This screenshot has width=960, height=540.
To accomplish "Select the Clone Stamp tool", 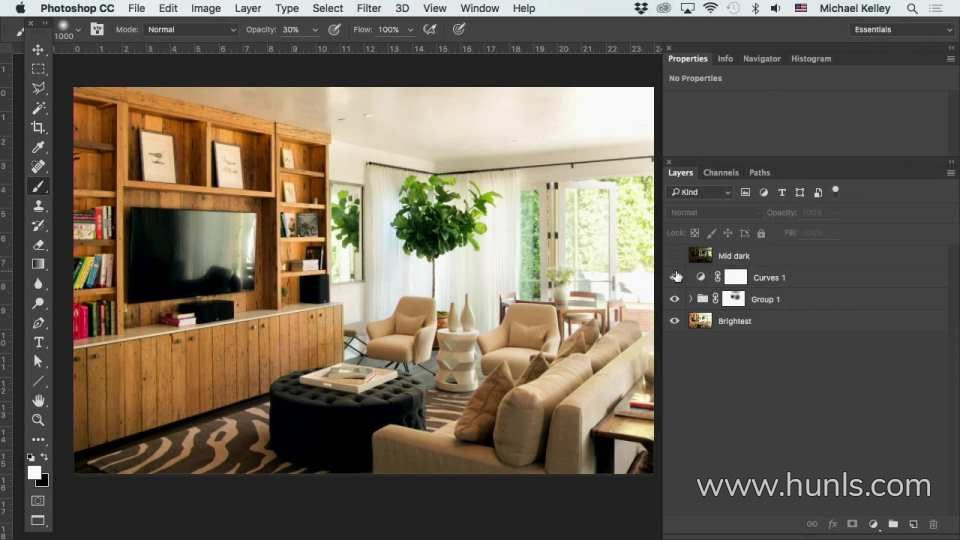I will tap(38, 206).
